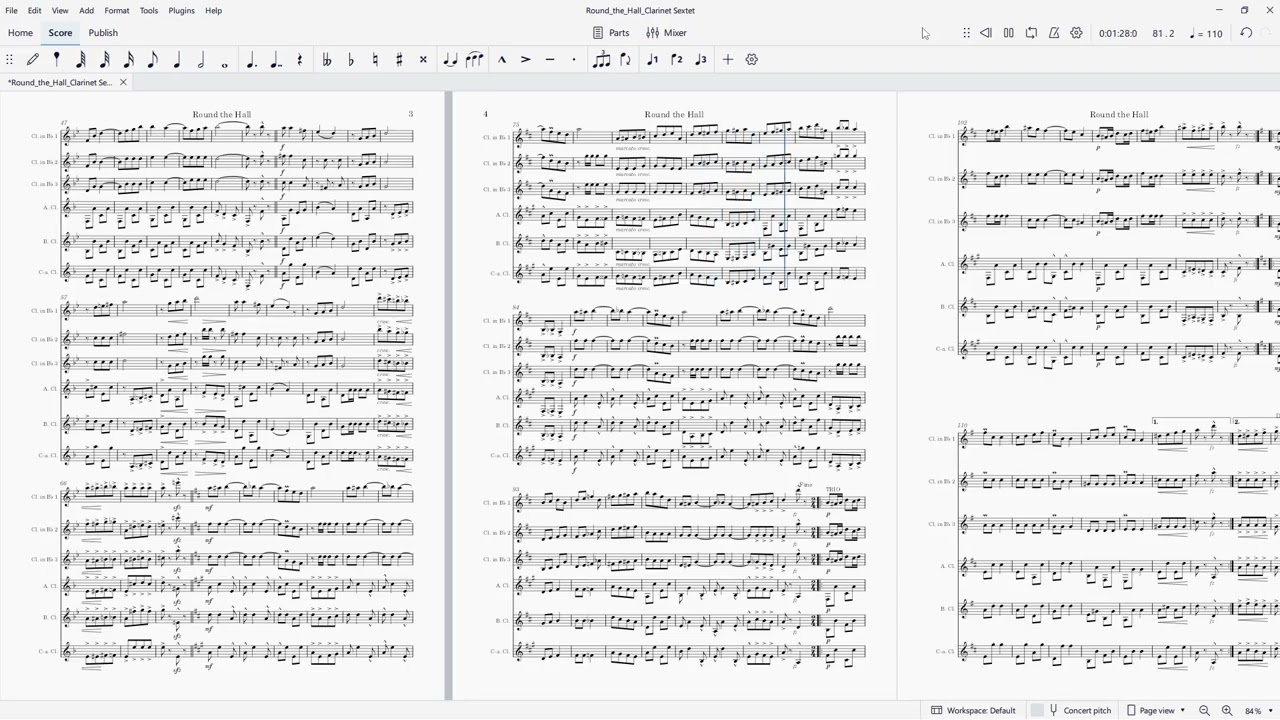The image size is (1280, 720).
Task: Add item to note input toolbar
Action: [x=728, y=60]
